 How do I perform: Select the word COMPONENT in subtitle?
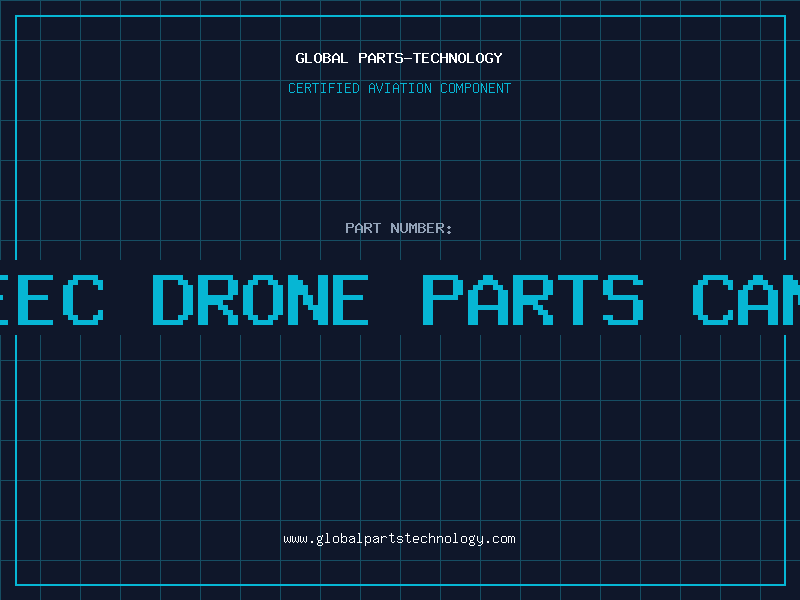(x=476, y=88)
